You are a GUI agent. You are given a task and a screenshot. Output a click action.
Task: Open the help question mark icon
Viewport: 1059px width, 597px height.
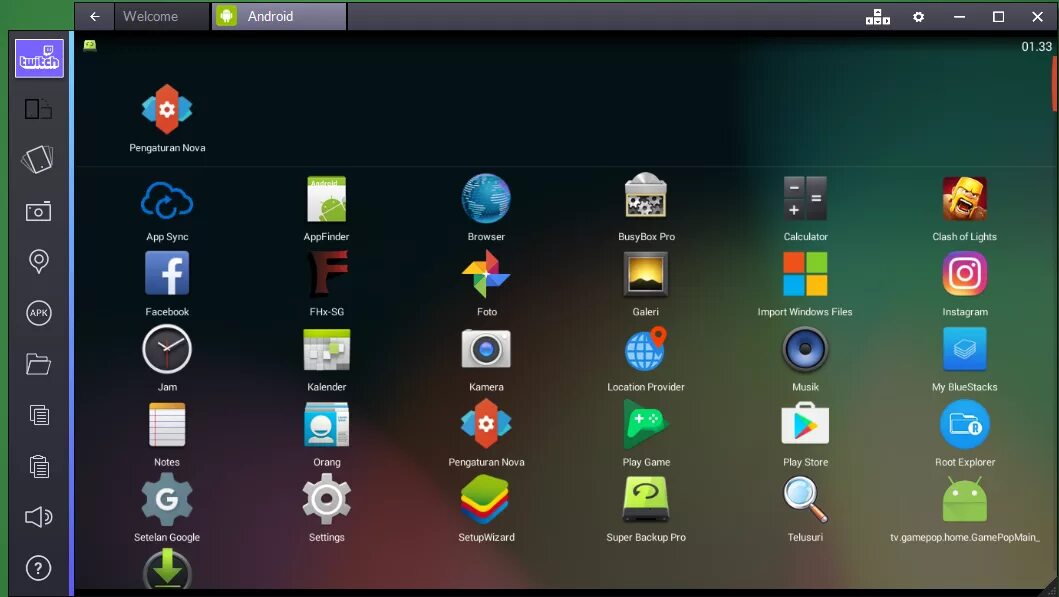(x=38, y=568)
